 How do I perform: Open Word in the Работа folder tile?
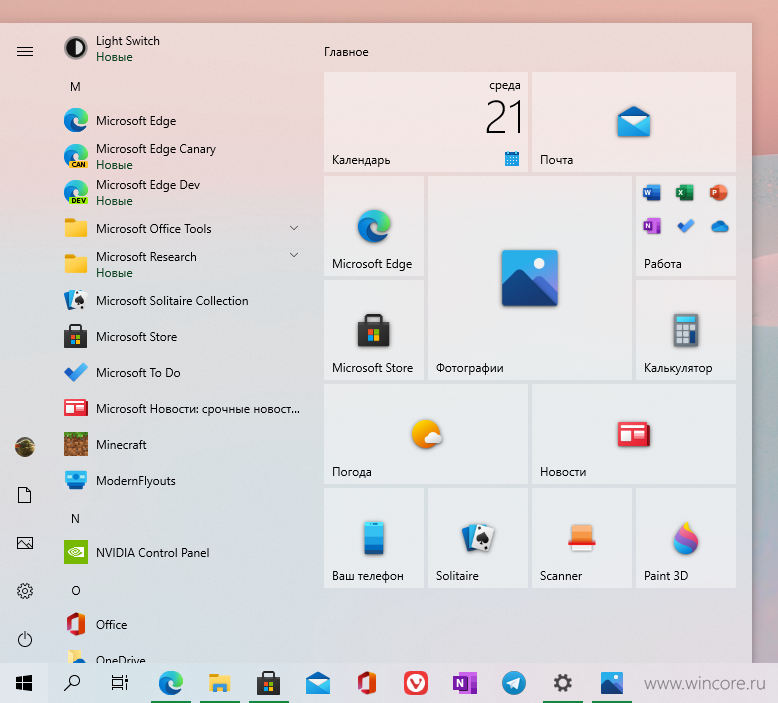(x=651, y=192)
